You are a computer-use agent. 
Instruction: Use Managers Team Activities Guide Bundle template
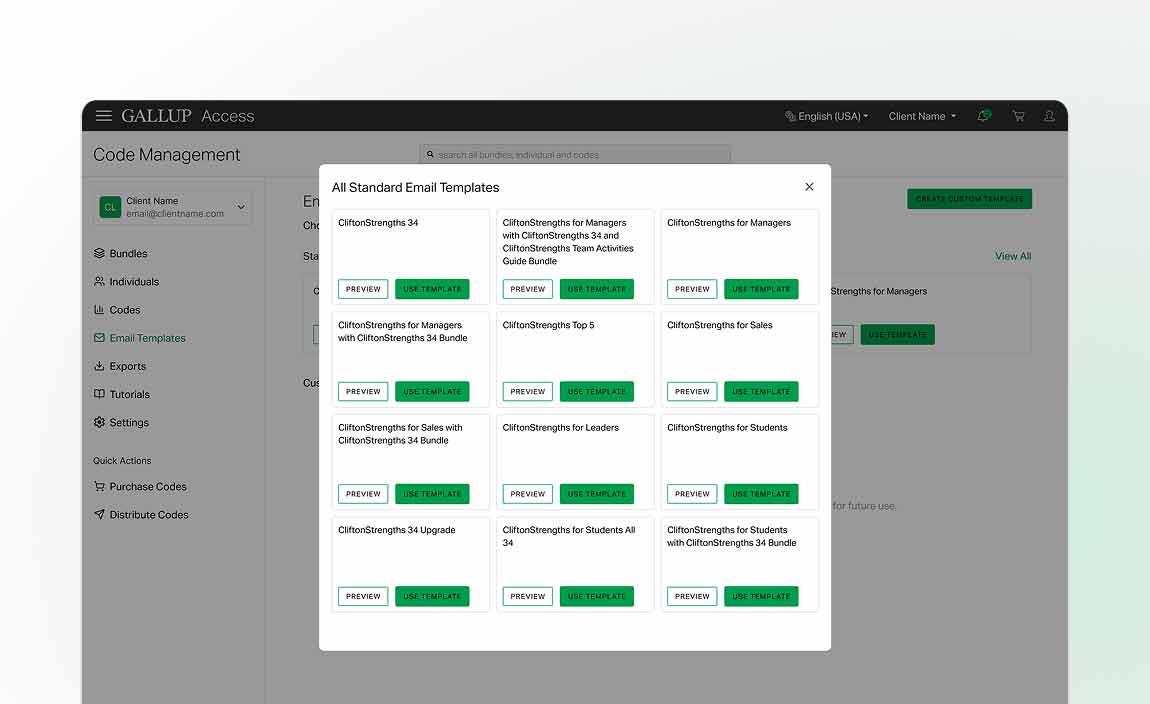coord(596,289)
